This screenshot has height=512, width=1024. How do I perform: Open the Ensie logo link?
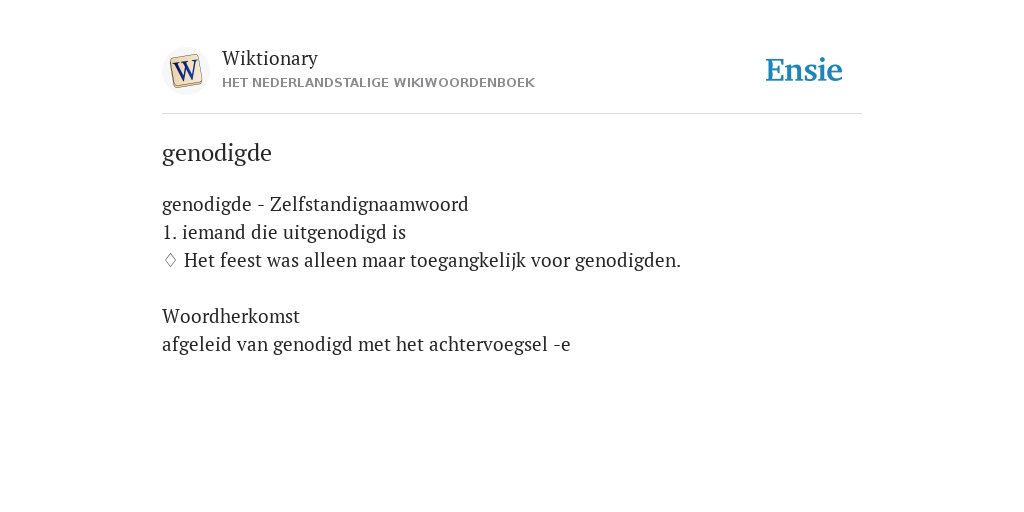point(804,70)
